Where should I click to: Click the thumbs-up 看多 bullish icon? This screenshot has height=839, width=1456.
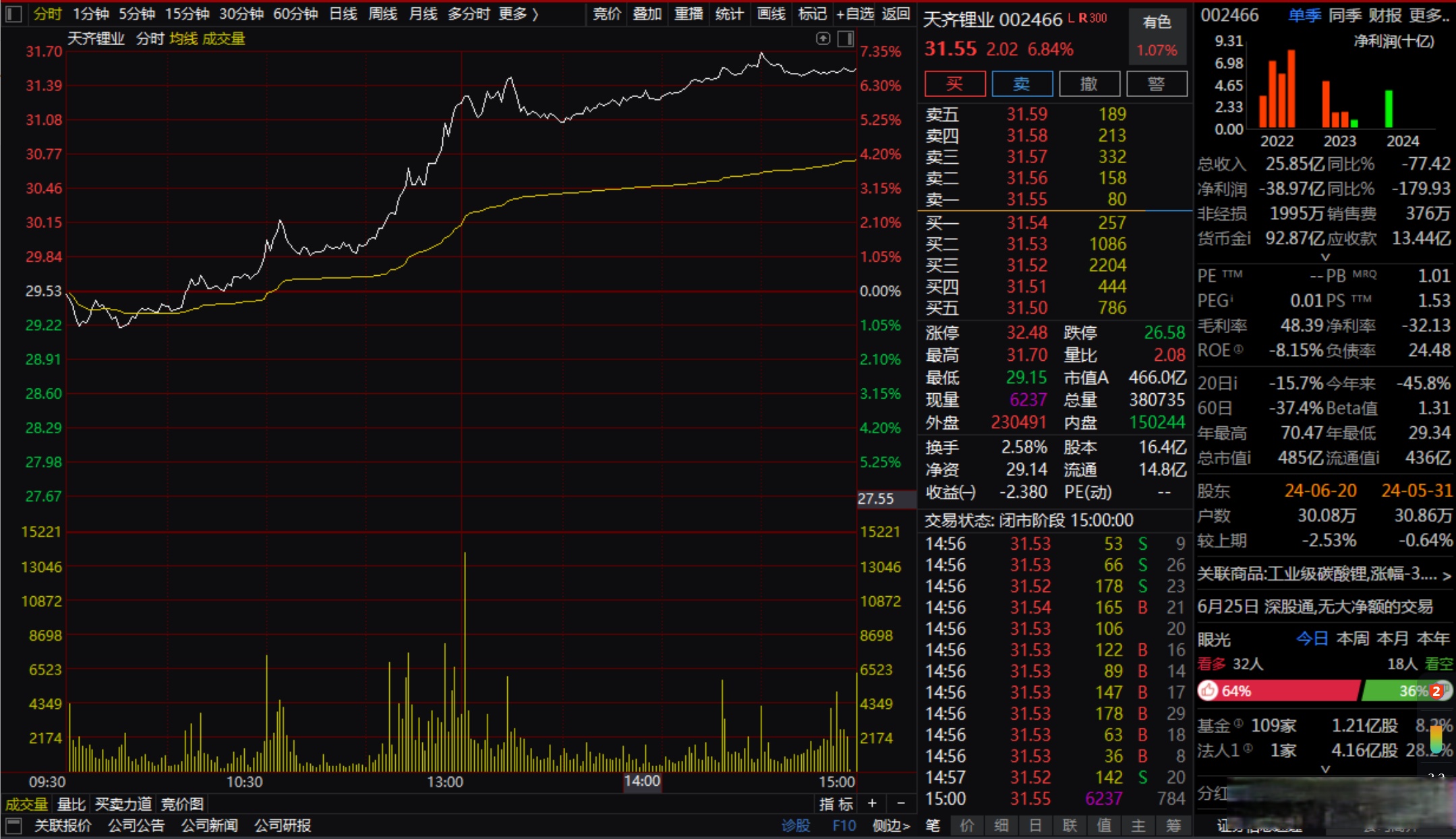(x=1209, y=691)
